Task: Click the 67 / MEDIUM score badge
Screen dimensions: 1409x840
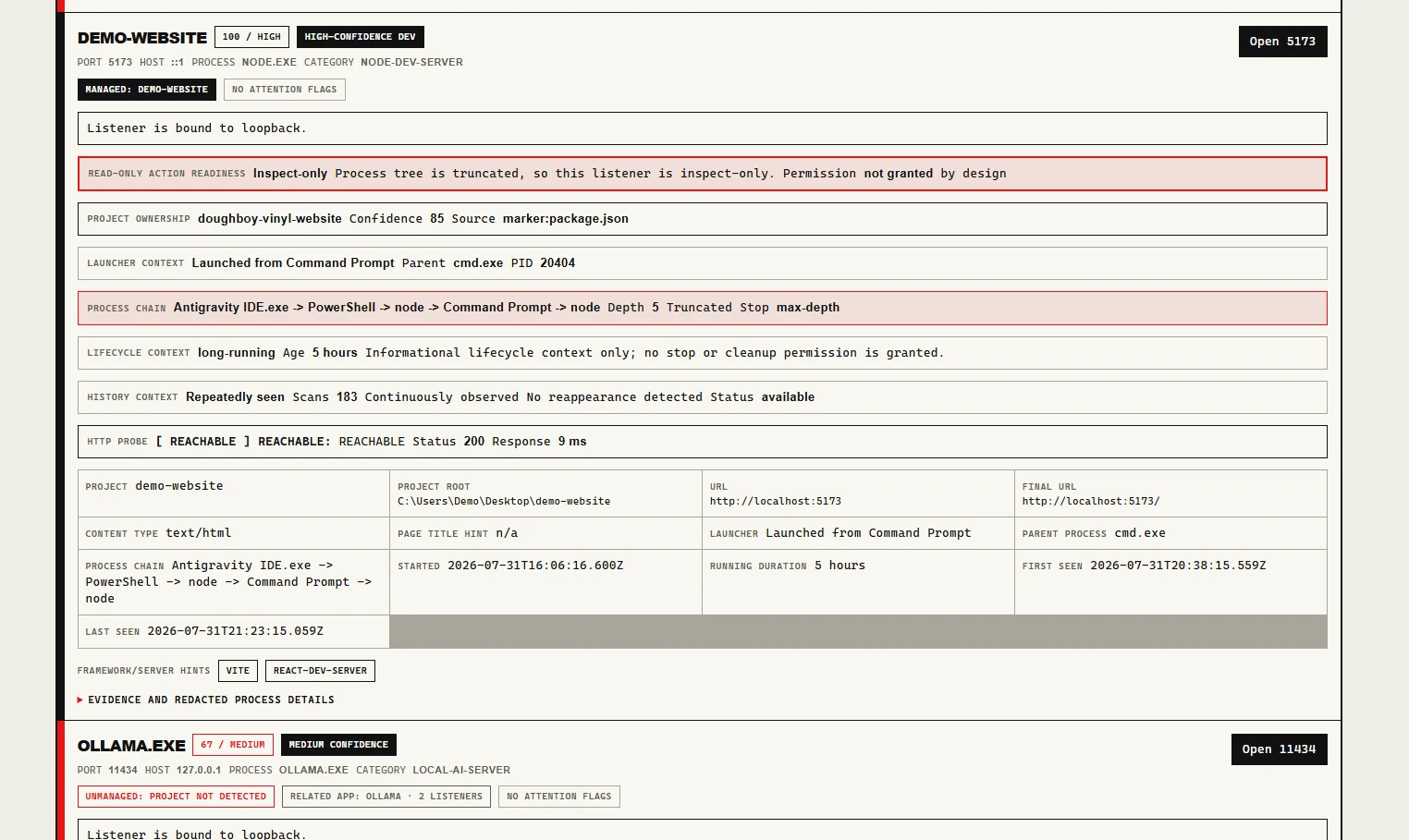Action: point(233,745)
